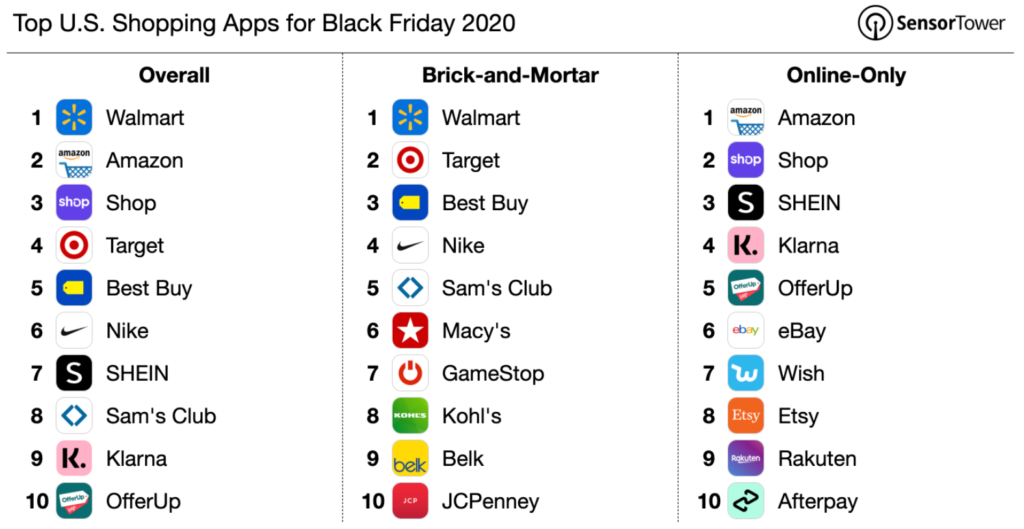Select the Brick-and-Mortar column heading
This screenshot has height=529, width=1024.
[x=510, y=75]
